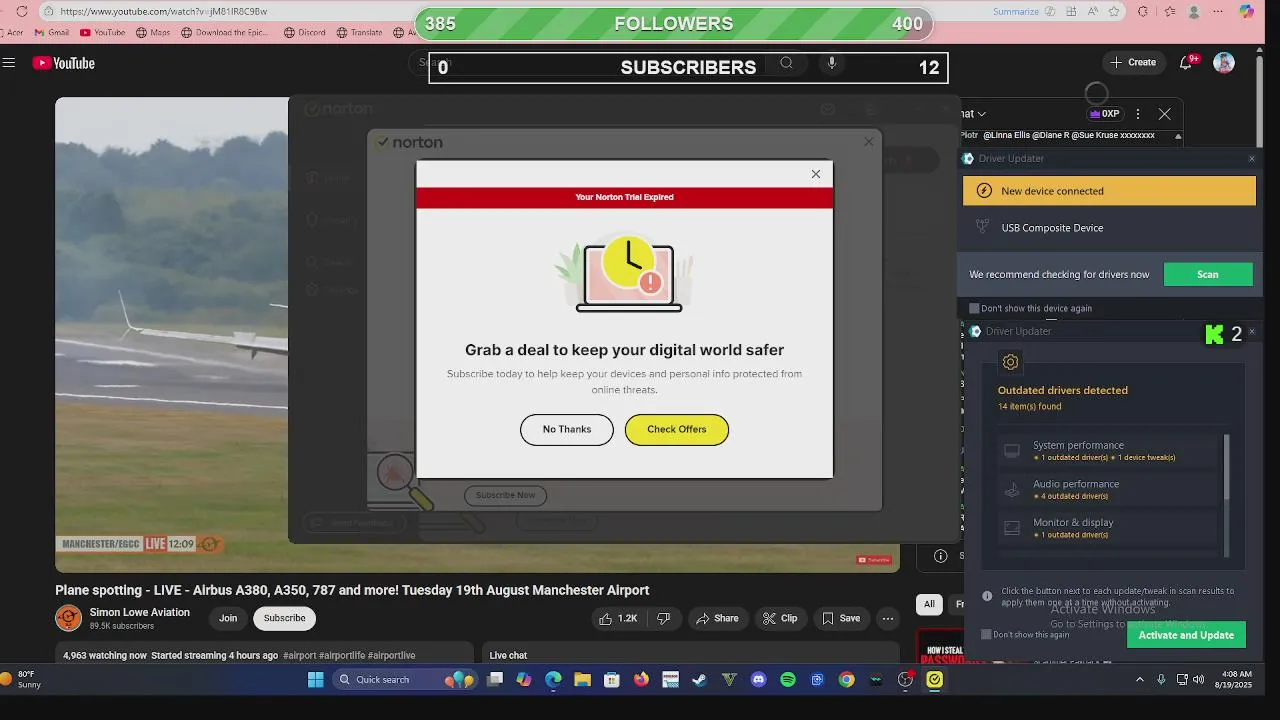Screen dimensions: 1280x720
Task: Subscribe to Simon Lowe Aviation channel
Action: pos(284,618)
